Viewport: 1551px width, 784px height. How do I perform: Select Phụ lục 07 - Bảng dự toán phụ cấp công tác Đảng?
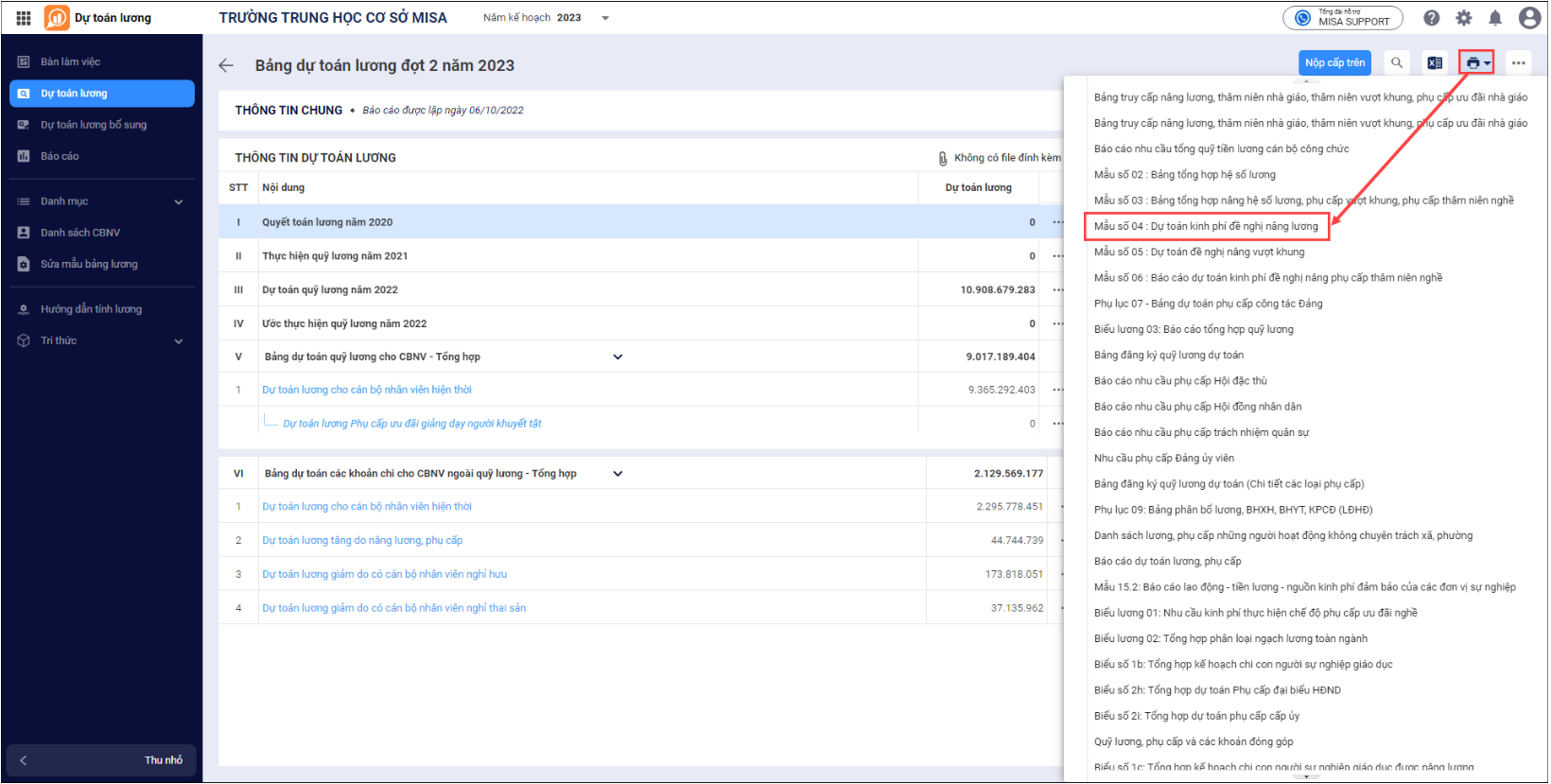(1209, 304)
